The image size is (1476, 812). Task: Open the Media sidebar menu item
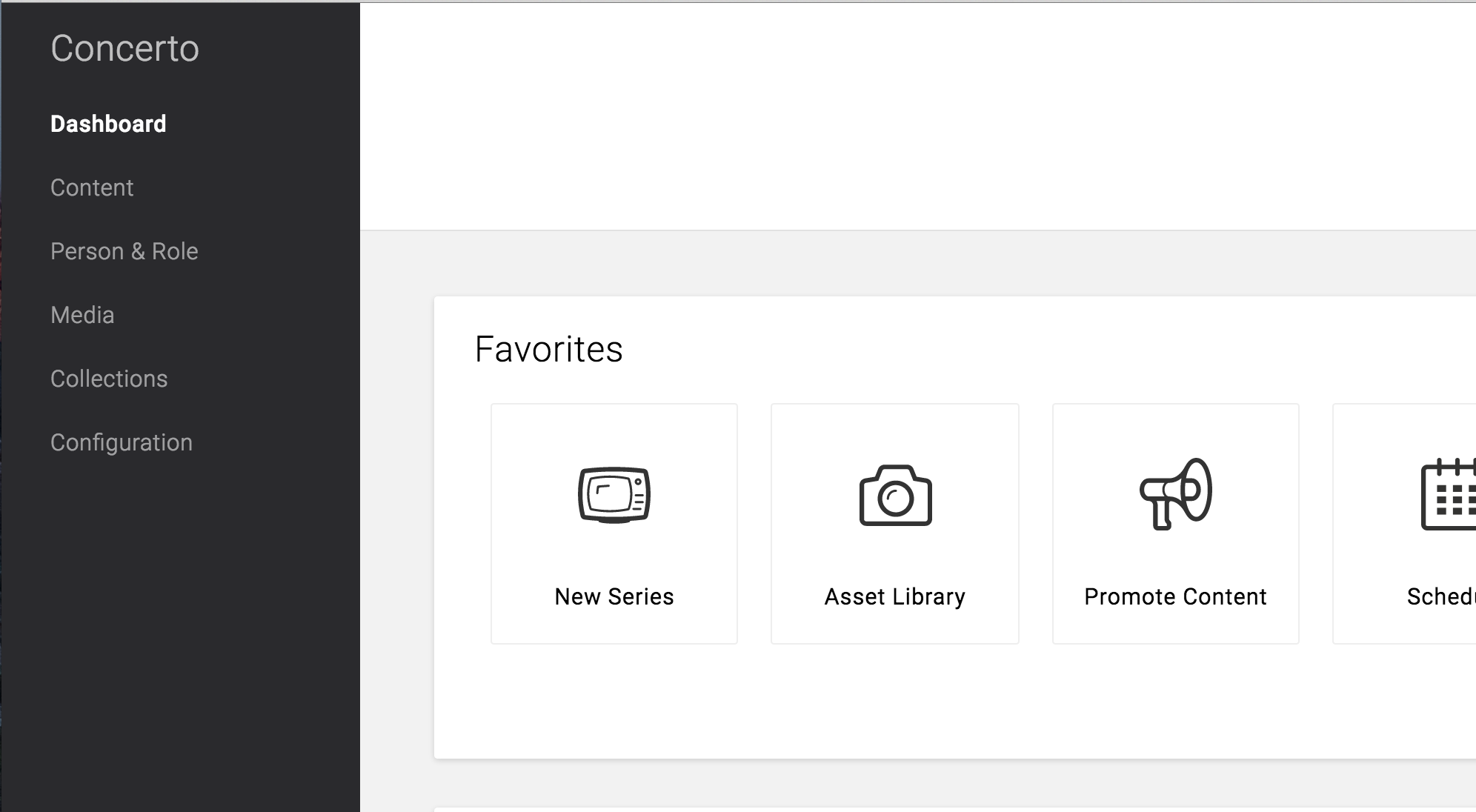(x=82, y=315)
